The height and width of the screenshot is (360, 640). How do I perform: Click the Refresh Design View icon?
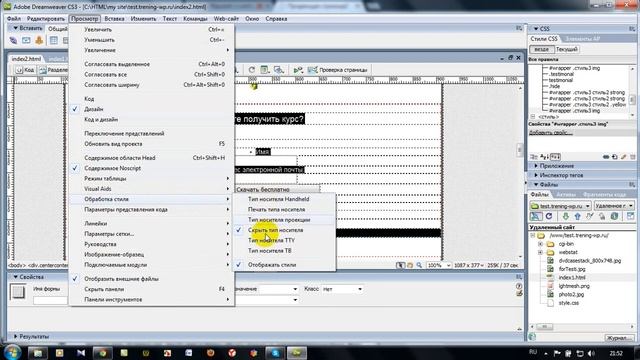point(252,70)
